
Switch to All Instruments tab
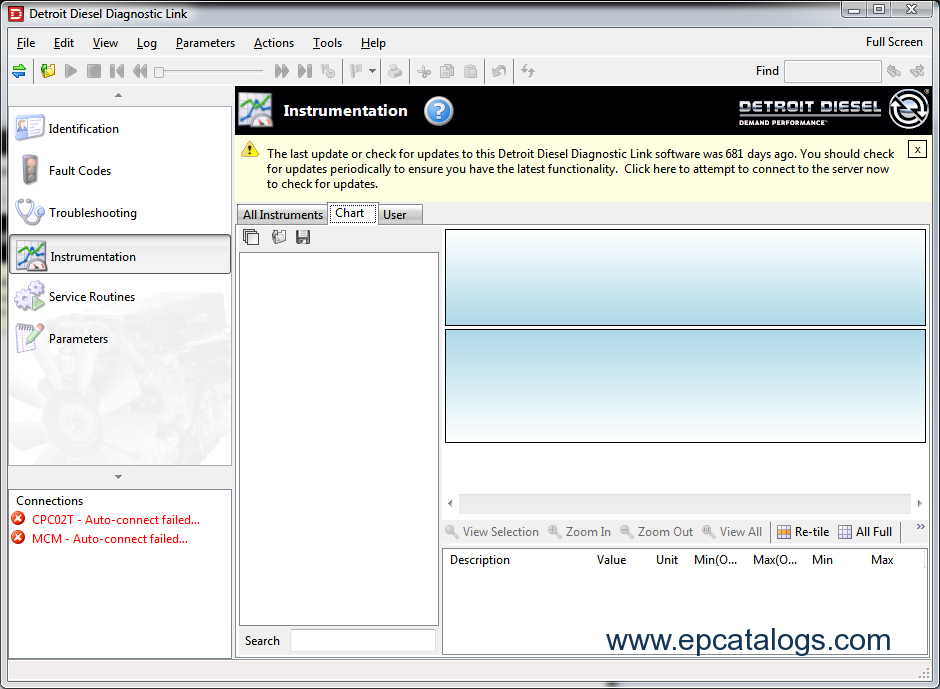(282, 215)
